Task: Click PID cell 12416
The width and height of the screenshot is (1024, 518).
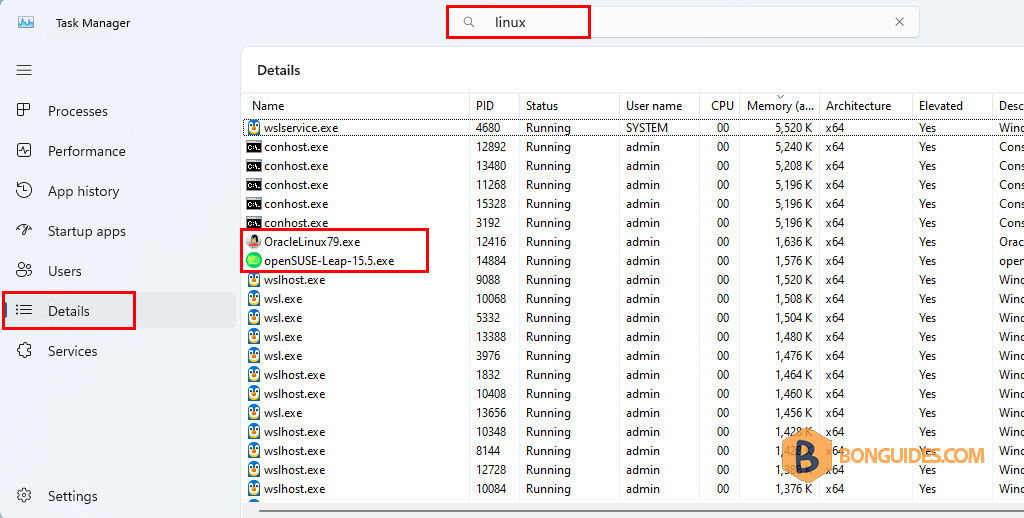Action: (x=491, y=242)
